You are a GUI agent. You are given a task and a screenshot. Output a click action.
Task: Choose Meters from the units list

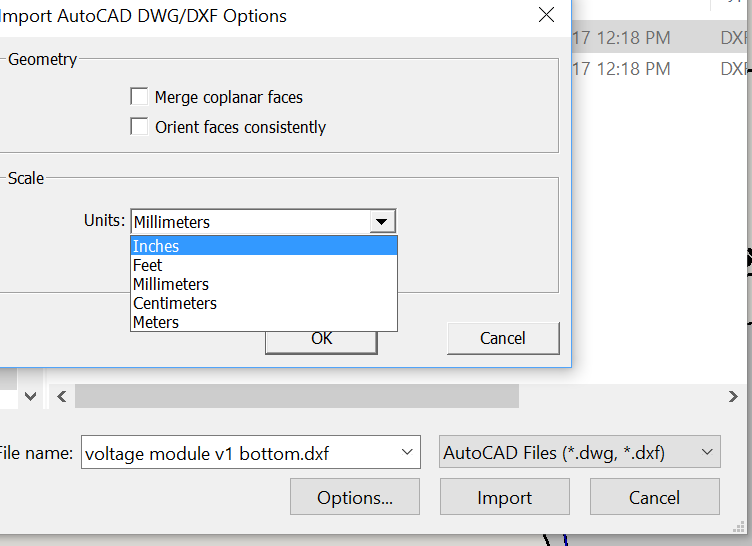pos(264,322)
